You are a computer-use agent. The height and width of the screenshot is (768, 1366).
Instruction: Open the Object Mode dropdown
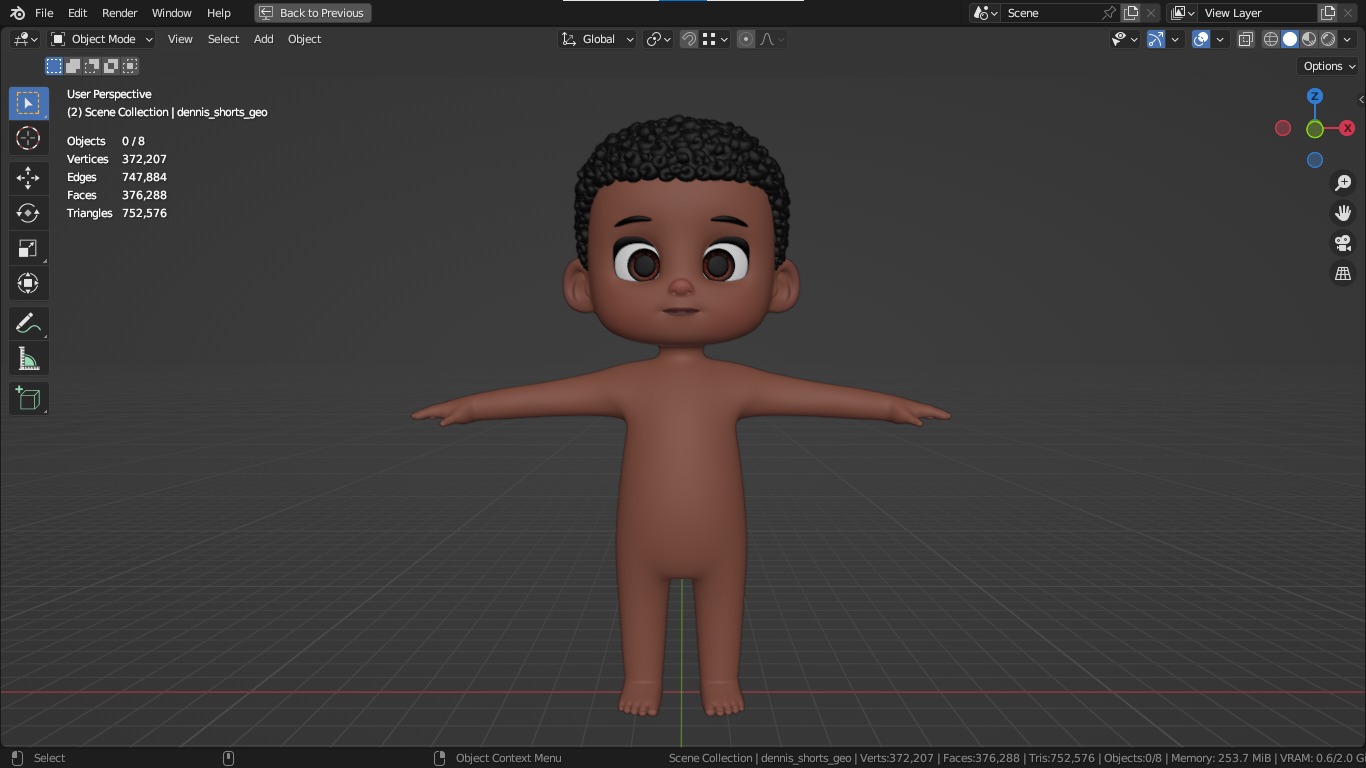coord(102,39)
